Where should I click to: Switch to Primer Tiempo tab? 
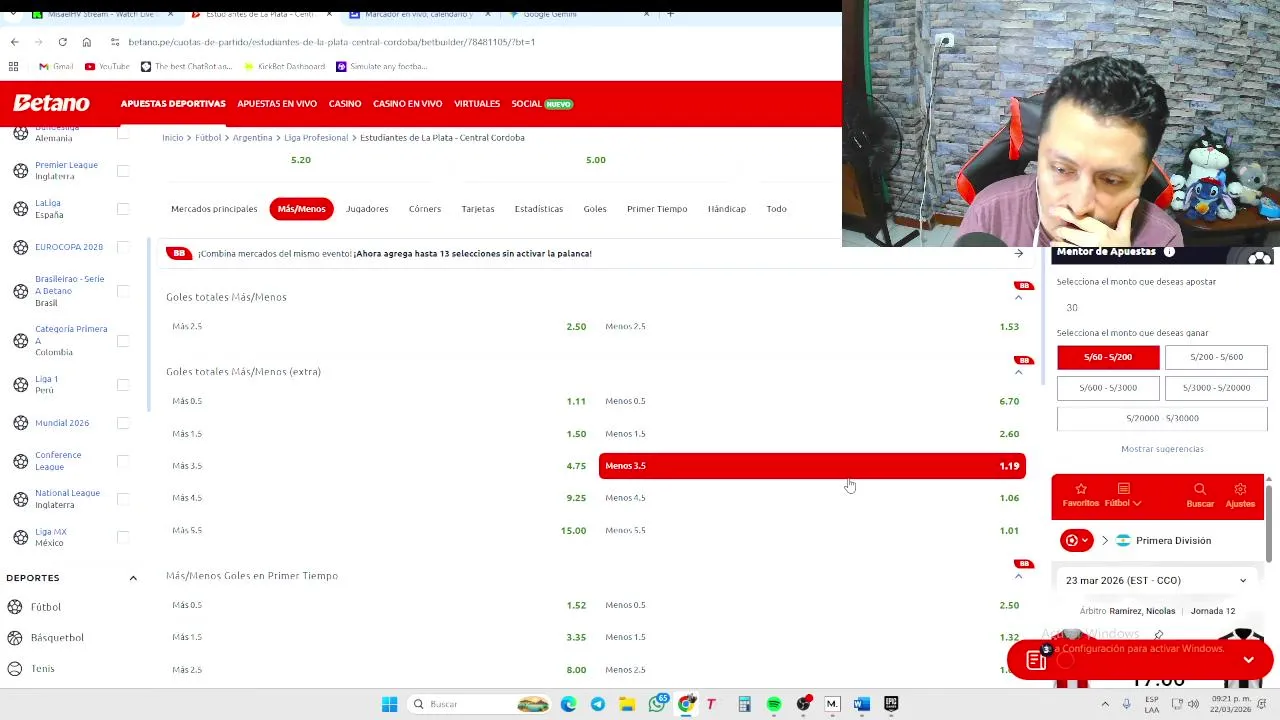657,209
